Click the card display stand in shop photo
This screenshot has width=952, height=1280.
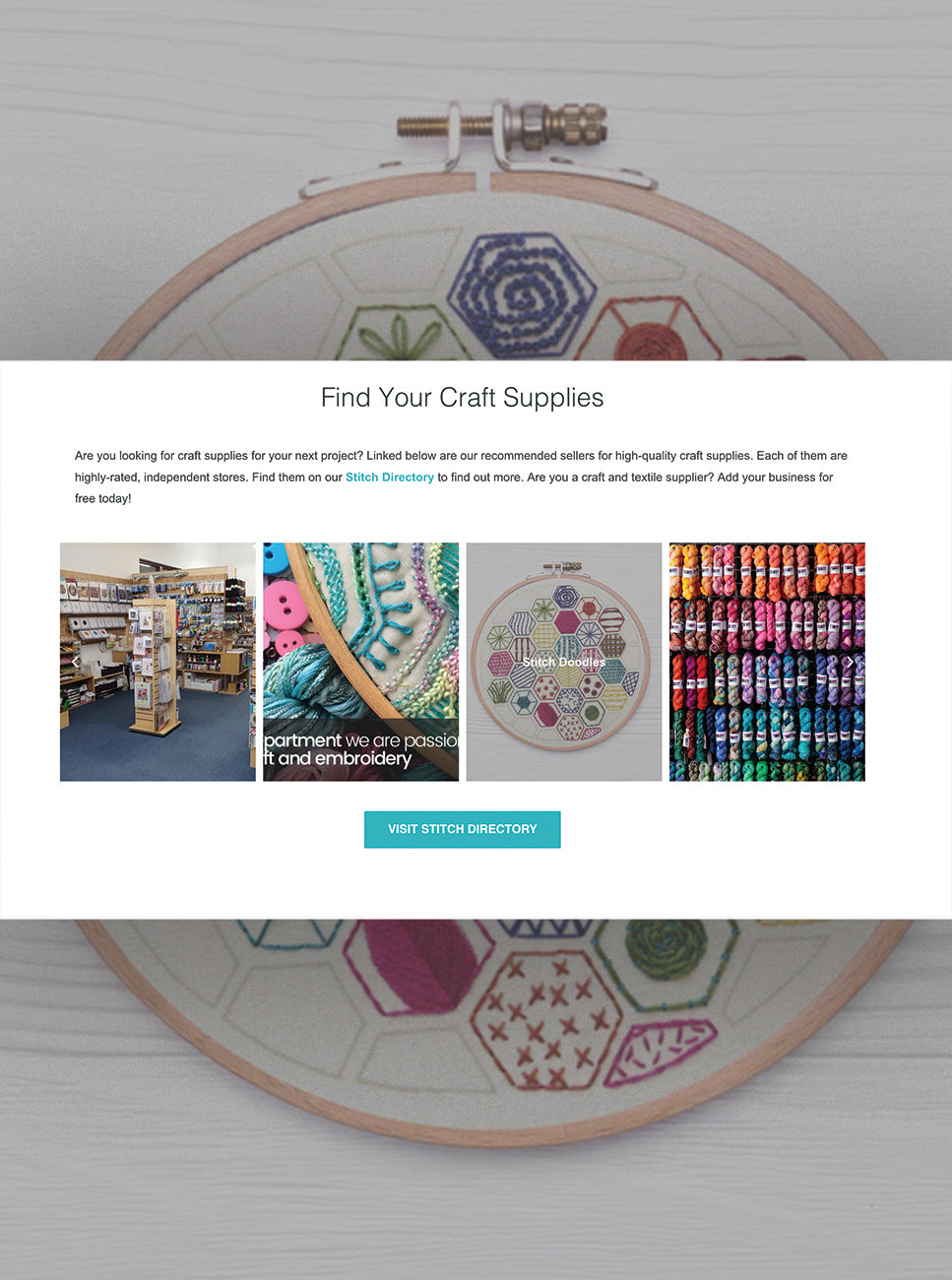coord(156,667)
